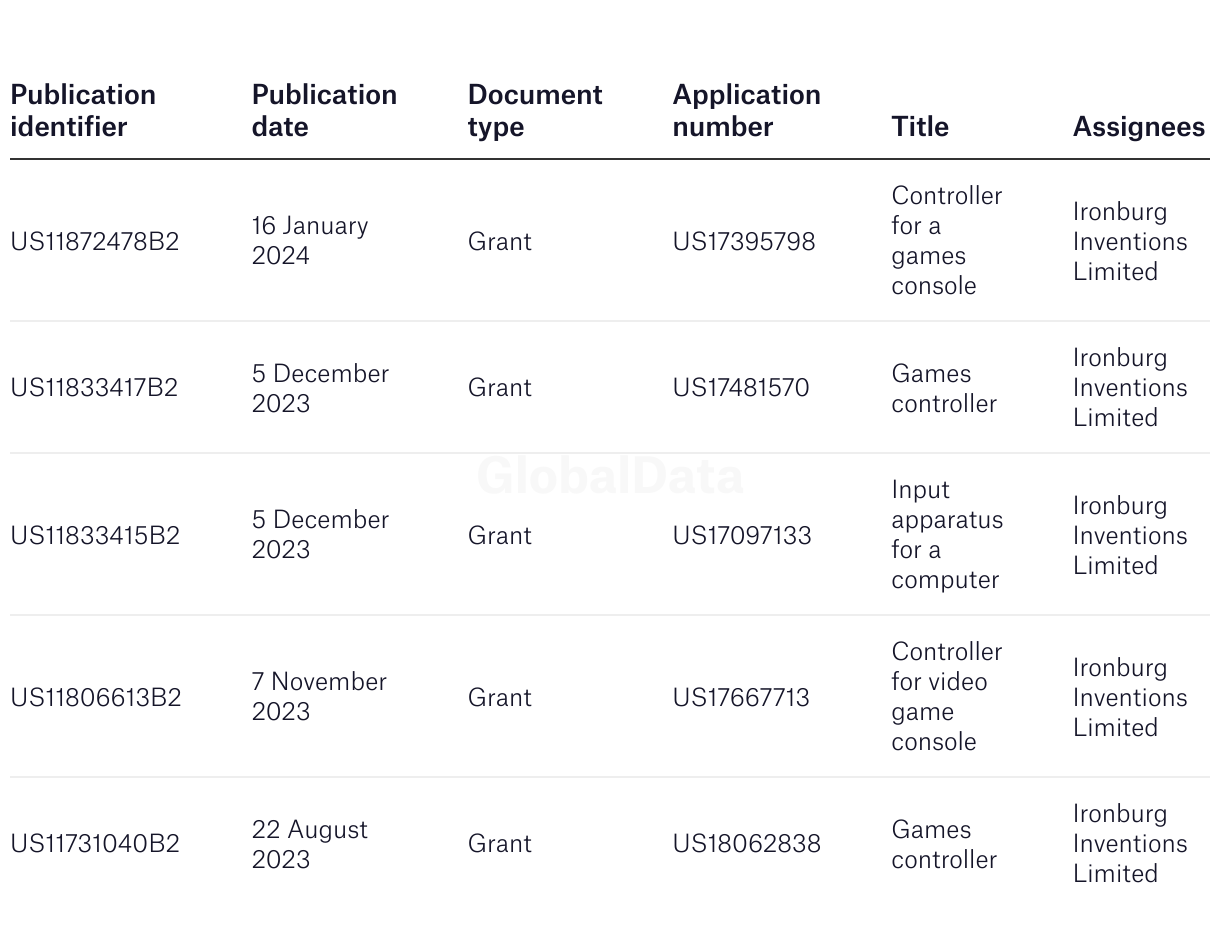Click the 'Controller for video game console' title
Viewport: 1220px width, 950px height.
[946, 697]
